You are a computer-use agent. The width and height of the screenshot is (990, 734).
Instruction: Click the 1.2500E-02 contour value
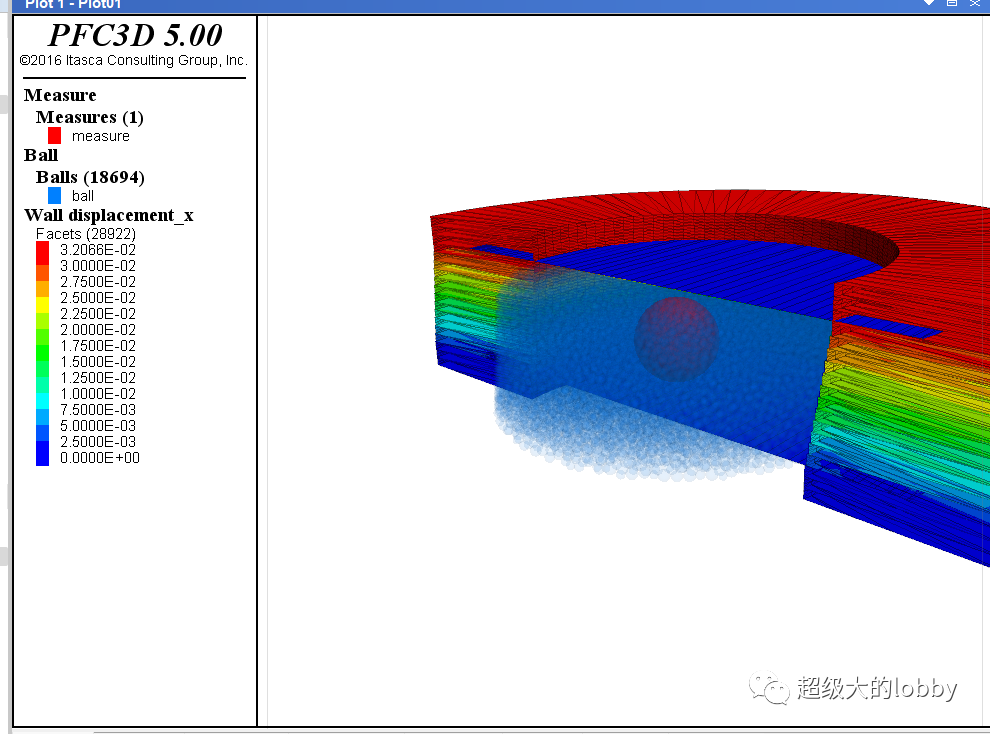tap(98, 378)
